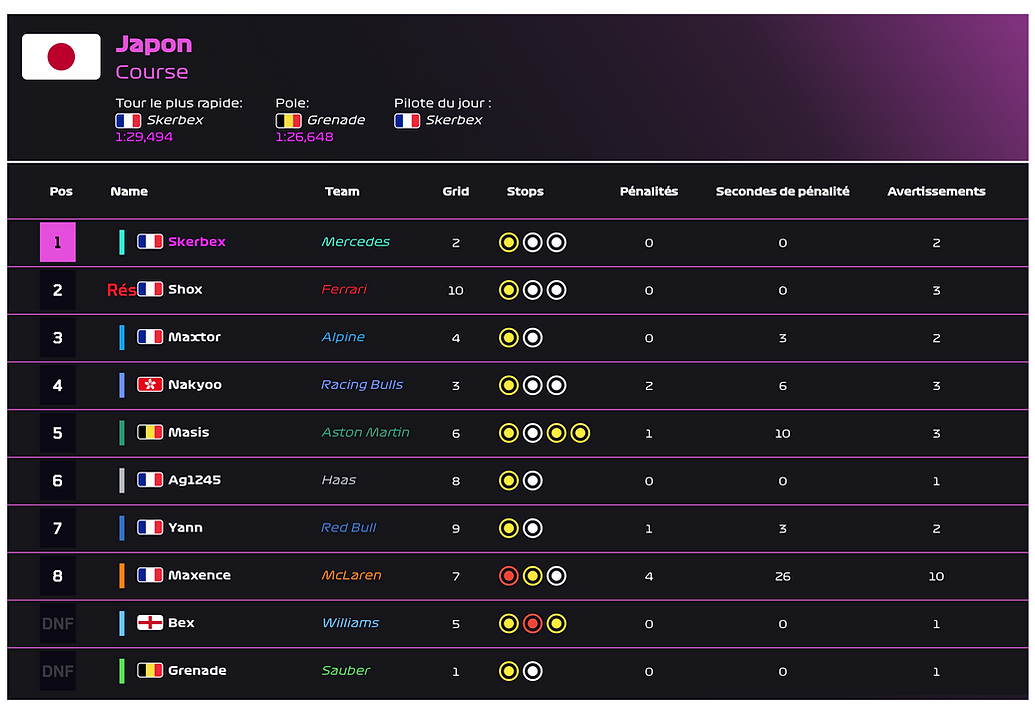Screen dimensions: 1035x708
Task: Click the pink position 1 badge
Action: (57, 242)
